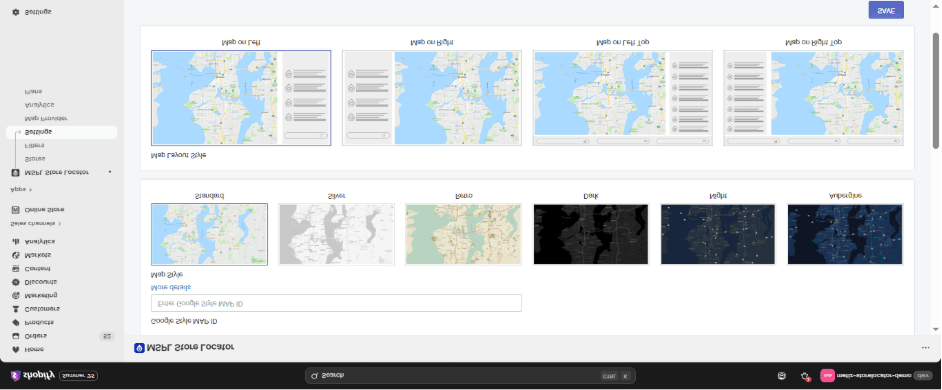Click the search magnifier icon
This screenshot has width=942, height=390.
tap(314, 376)
